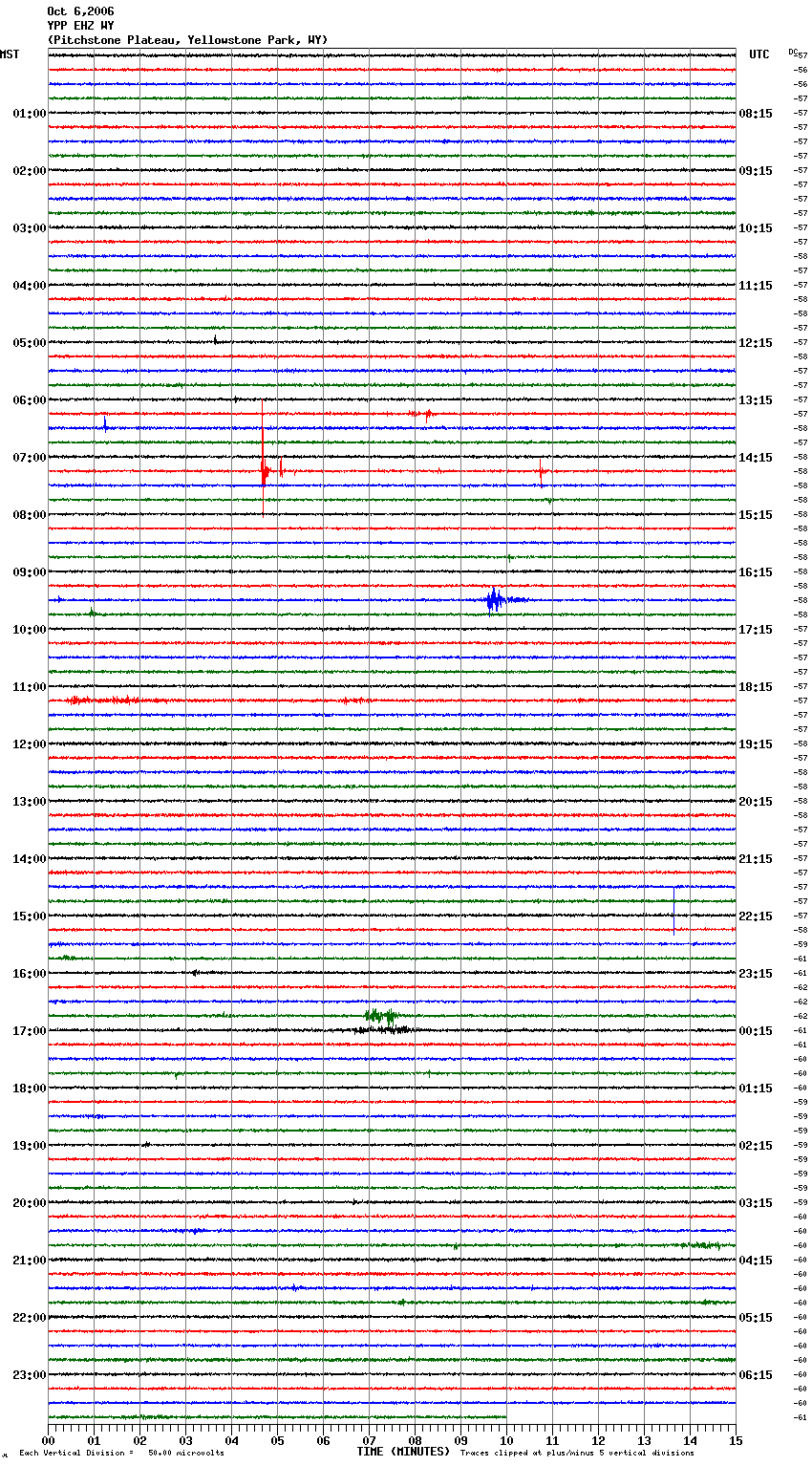Click the Each Vertical Division 50.00 microvolts note
This screenshot has width=812, height=1466.
(x=121, y=1454)
